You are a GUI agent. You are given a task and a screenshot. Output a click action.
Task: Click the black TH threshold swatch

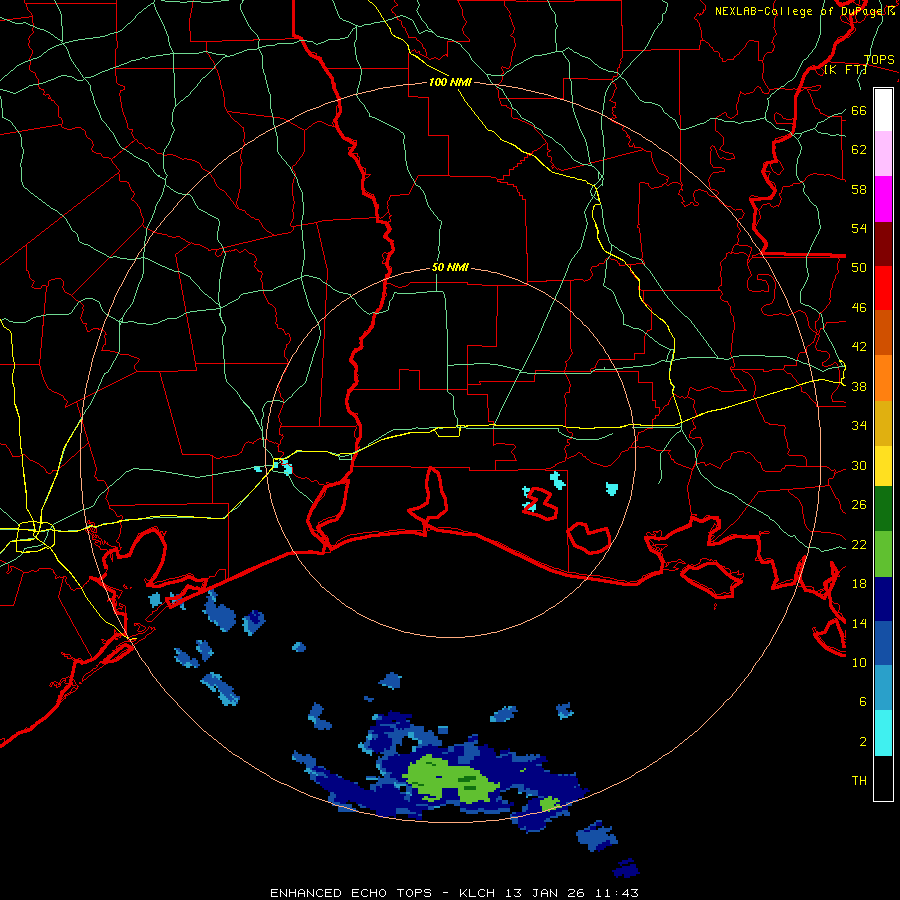[883, 778]
